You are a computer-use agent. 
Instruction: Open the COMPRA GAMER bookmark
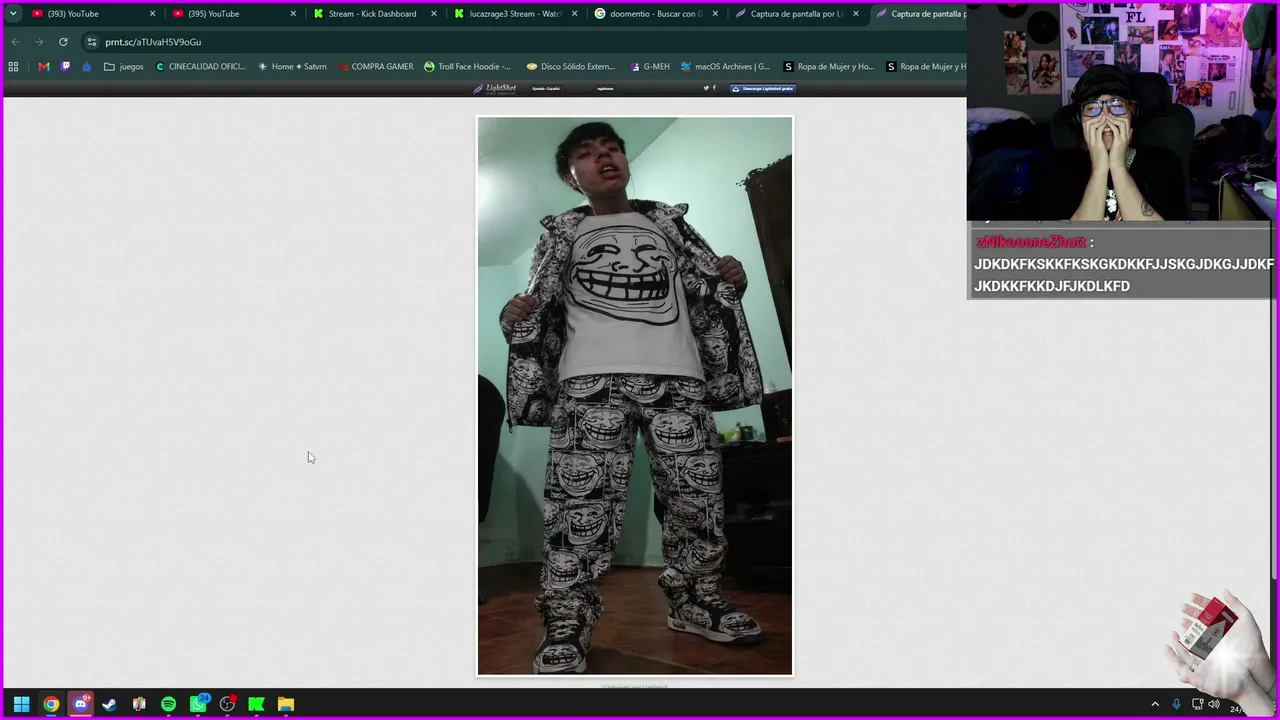(375, 67)
